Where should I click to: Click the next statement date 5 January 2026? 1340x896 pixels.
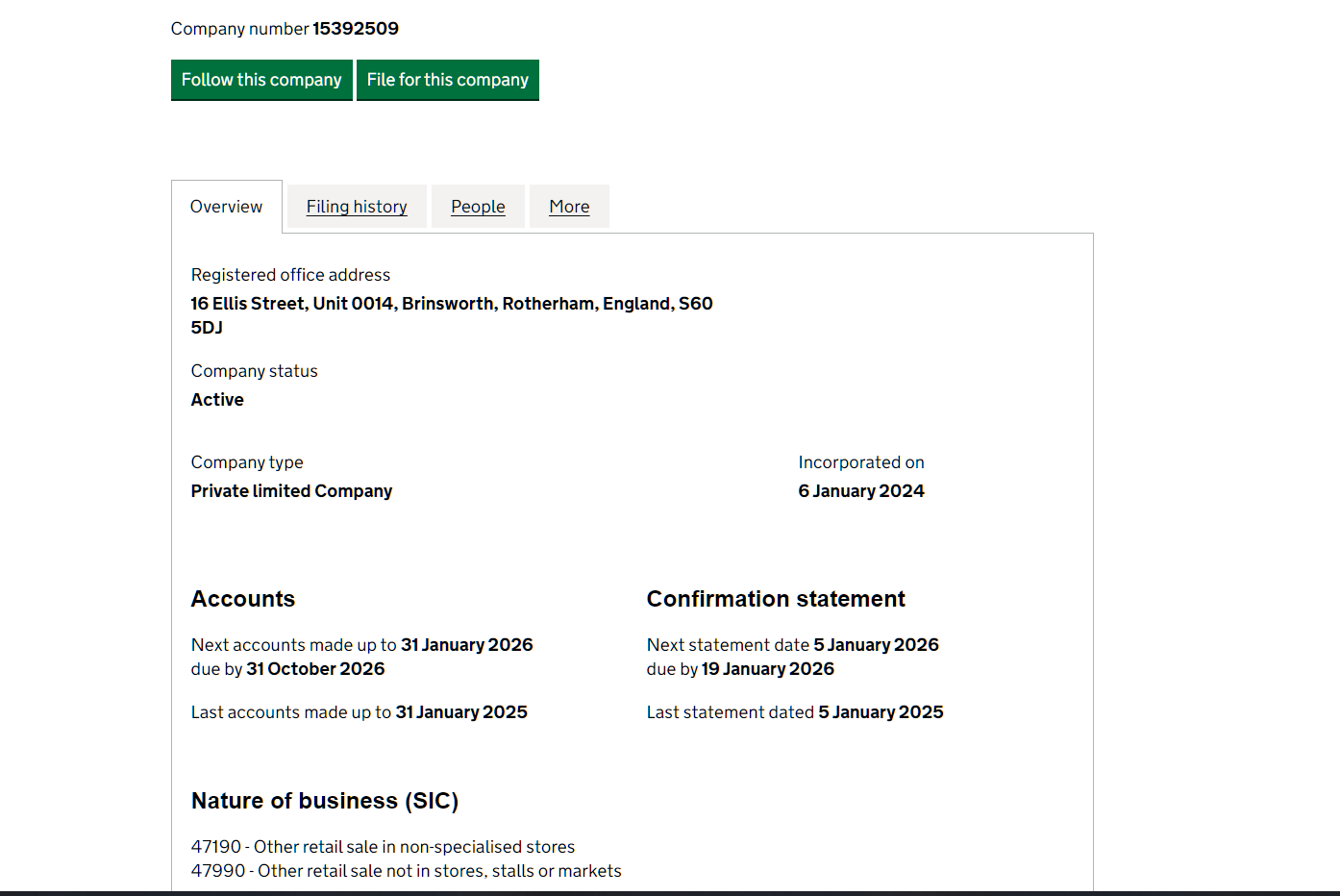[876, 645]
